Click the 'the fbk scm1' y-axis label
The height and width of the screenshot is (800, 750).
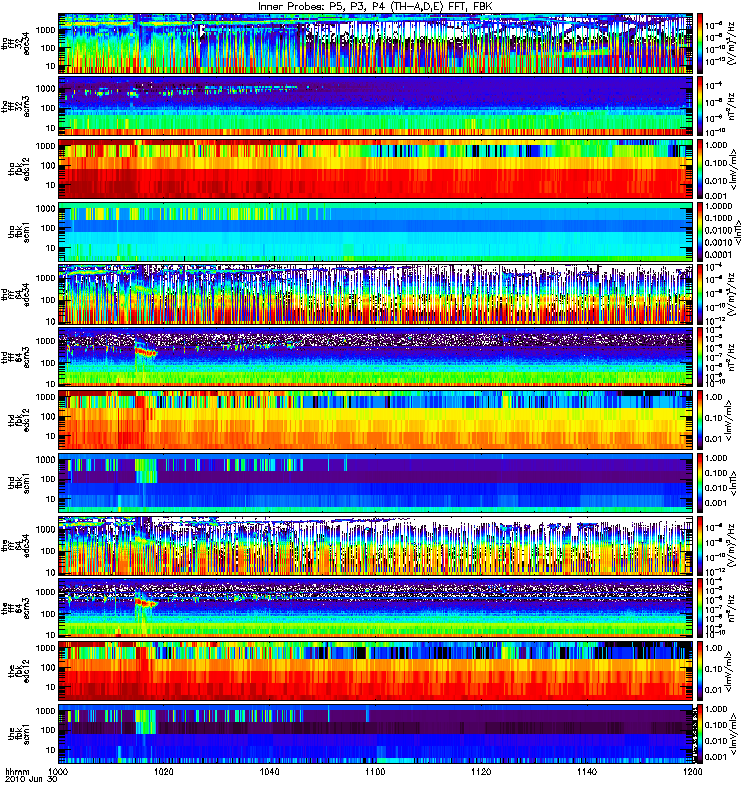tap(19, 734)
